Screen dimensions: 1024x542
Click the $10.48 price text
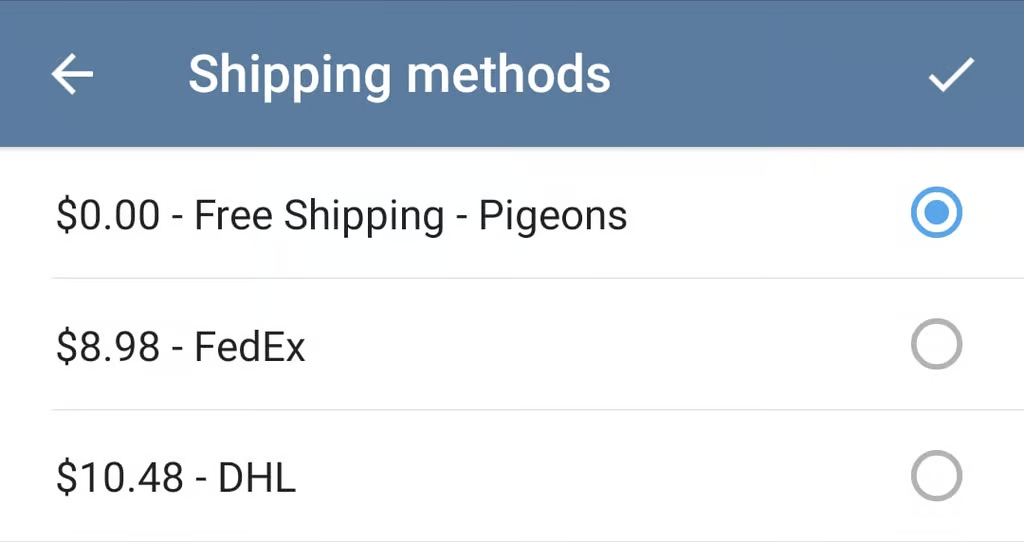120,479
